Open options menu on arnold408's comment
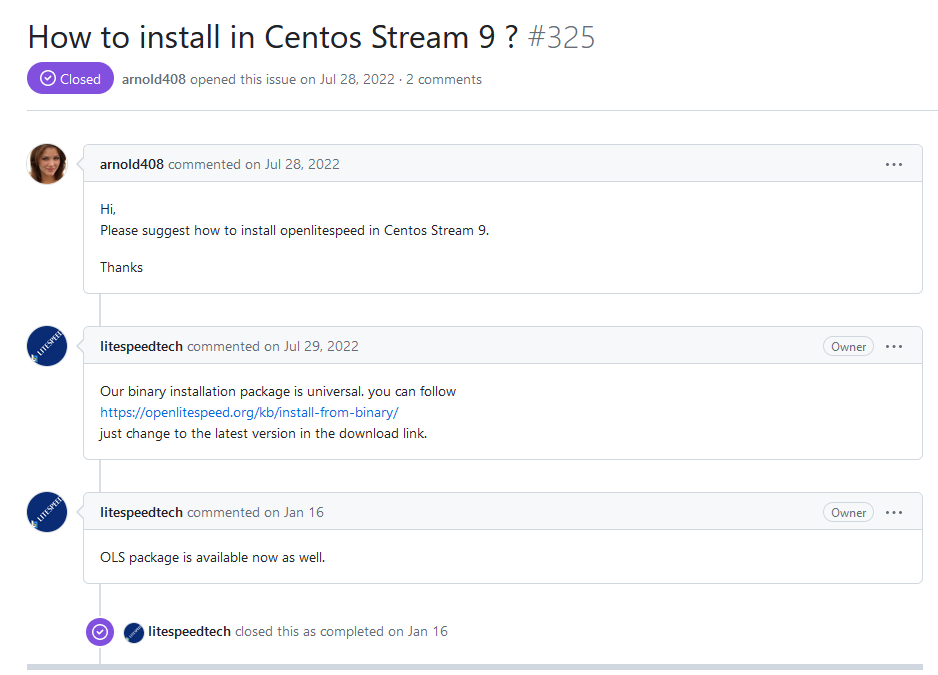938x675 pixels. point(894,165)
